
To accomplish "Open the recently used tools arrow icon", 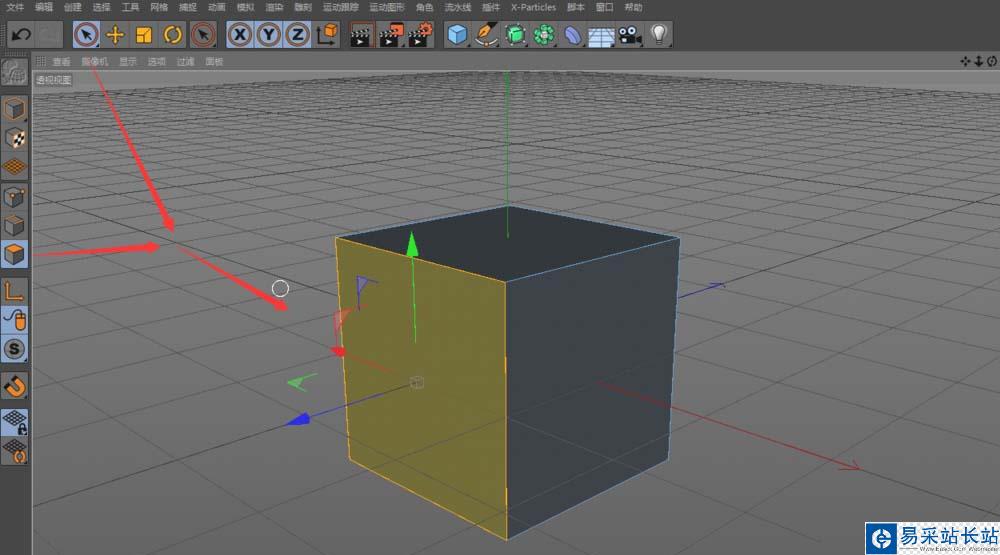I will 203,34.
